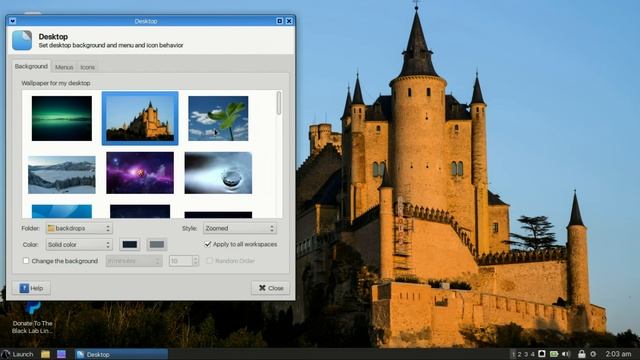This screenshot has width=640, height=360.
Task: Open the Style Zoomed dropdown
Action: click(x=240, y=228)
